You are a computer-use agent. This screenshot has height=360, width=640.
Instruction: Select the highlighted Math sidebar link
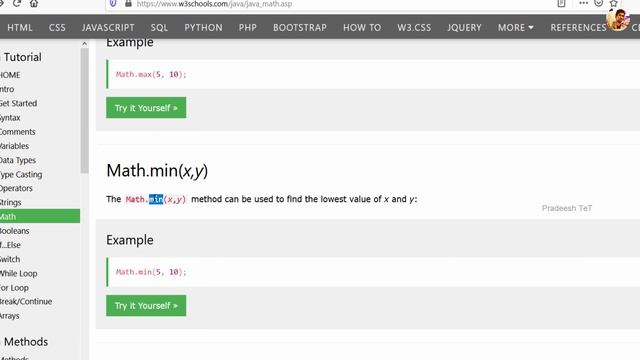[x=40, y=216]
